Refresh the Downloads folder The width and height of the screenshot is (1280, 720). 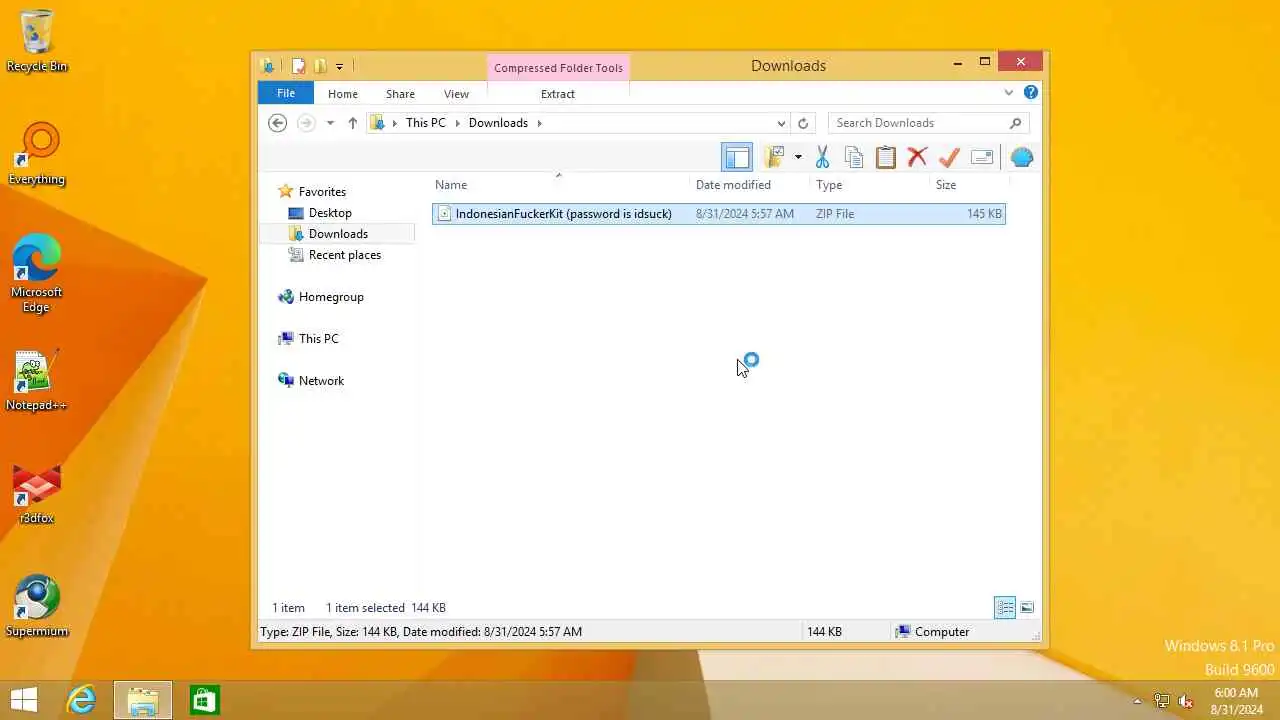coord(803,123)
